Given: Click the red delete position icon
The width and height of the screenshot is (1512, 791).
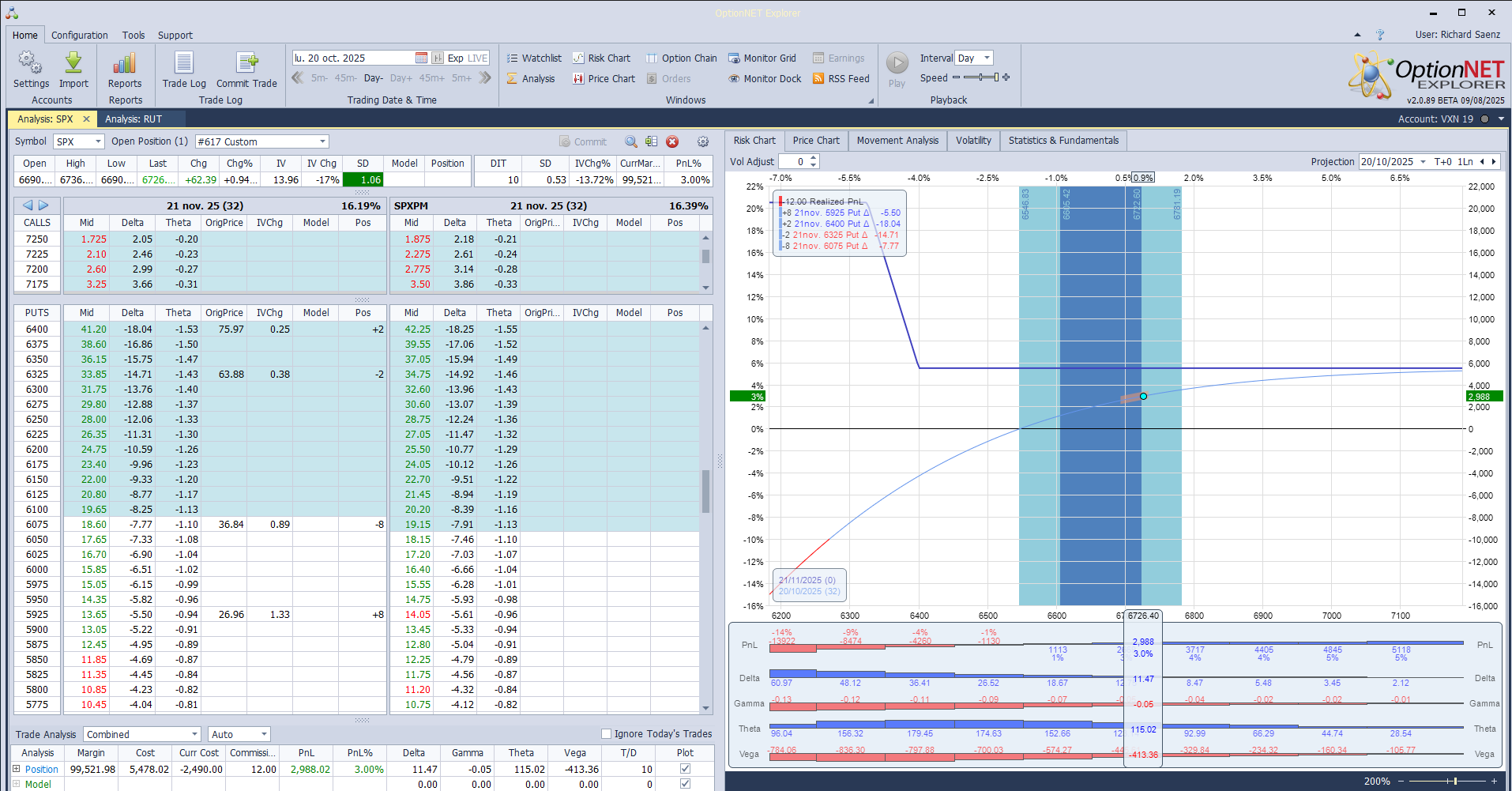Looking at the screenshot, I should [x=672, y=141].
